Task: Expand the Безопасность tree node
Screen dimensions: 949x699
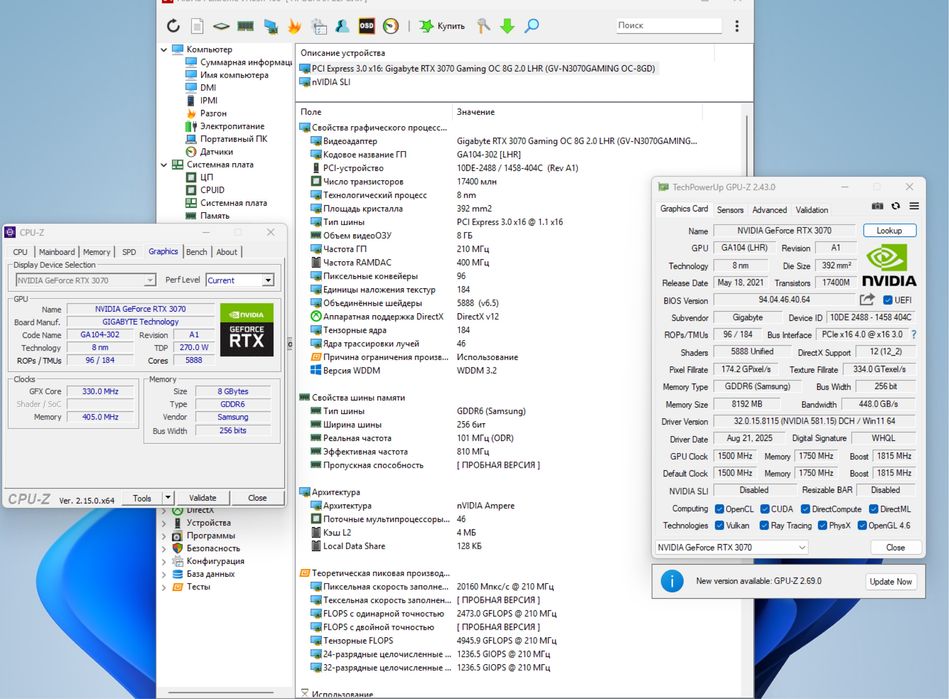Action: pos(163,548)
